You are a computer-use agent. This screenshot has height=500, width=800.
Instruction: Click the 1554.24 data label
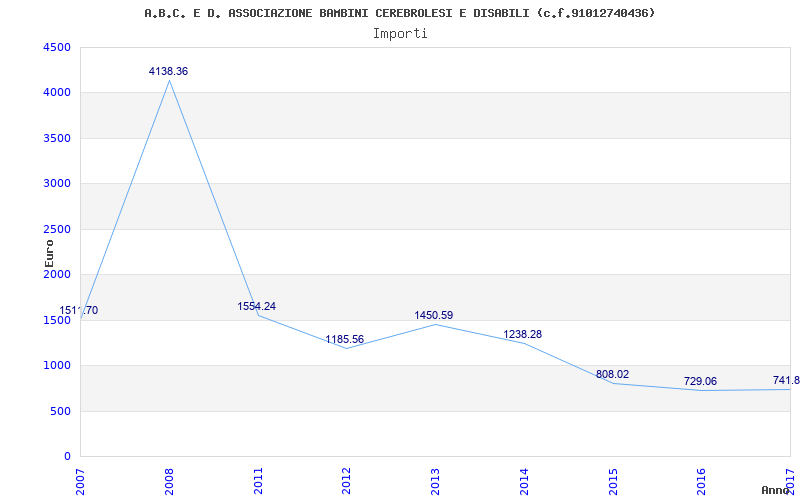pyautogui.click(x=257, y=307)
